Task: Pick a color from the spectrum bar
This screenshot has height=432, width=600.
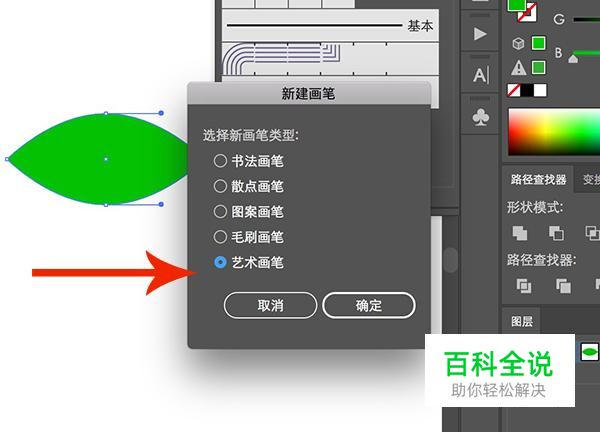Action: 554,132
